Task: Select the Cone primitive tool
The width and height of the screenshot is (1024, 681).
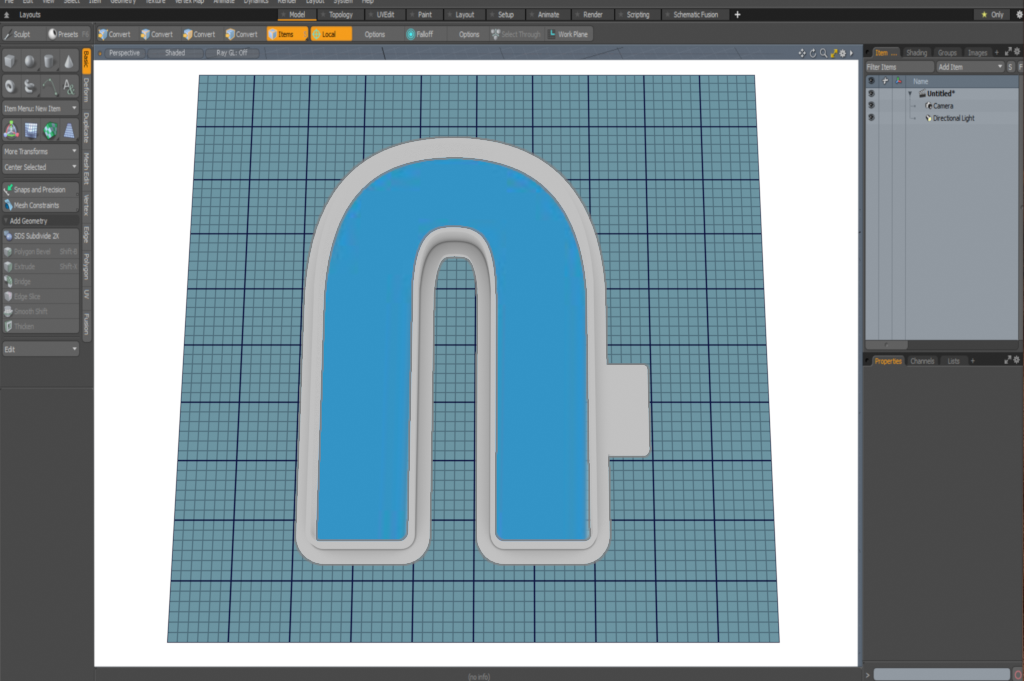Action: [x=69, y=62]
